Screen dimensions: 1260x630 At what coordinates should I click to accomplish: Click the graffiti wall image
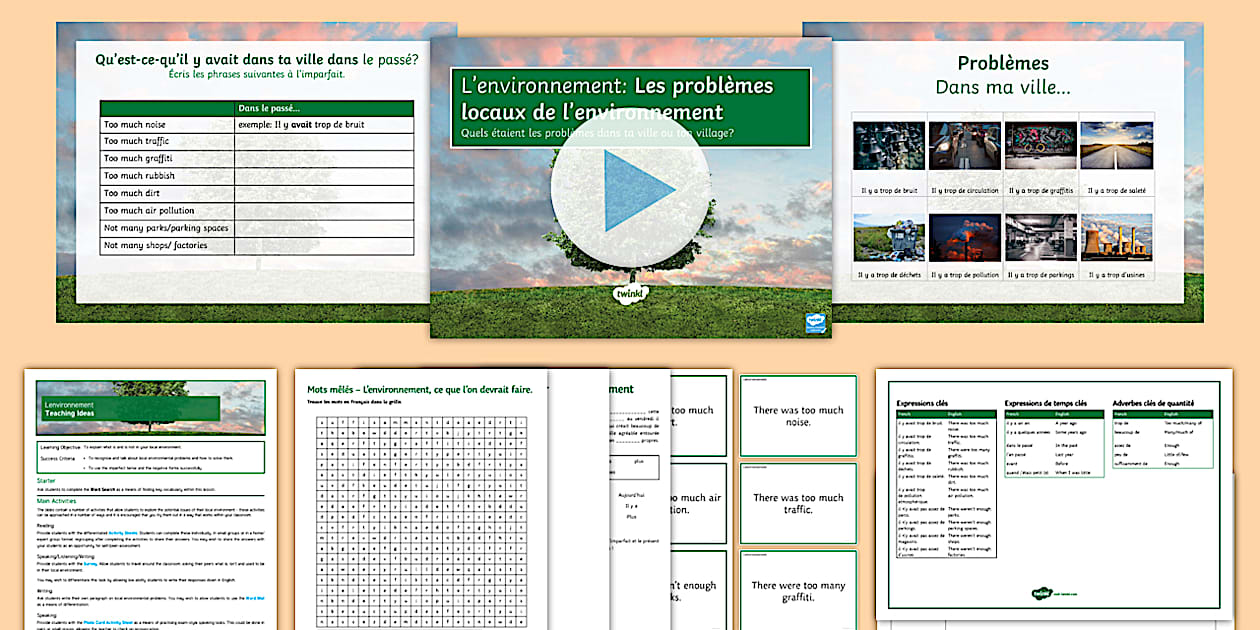pos(1040,146)
